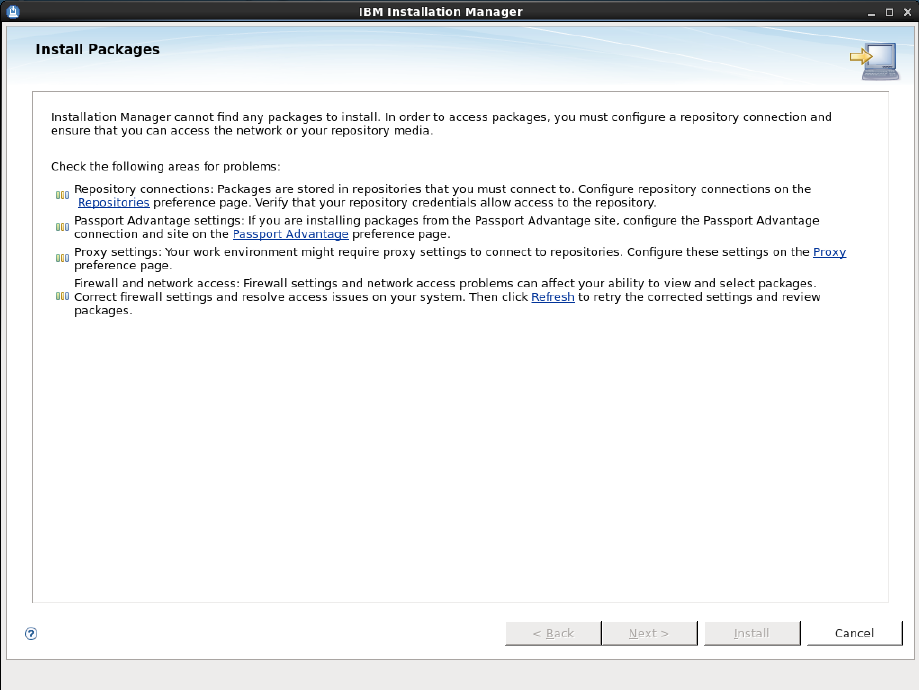Viewport: 919px width, 690px height.
Task: Open the Passport Advantage preference link
Action: 291,234
